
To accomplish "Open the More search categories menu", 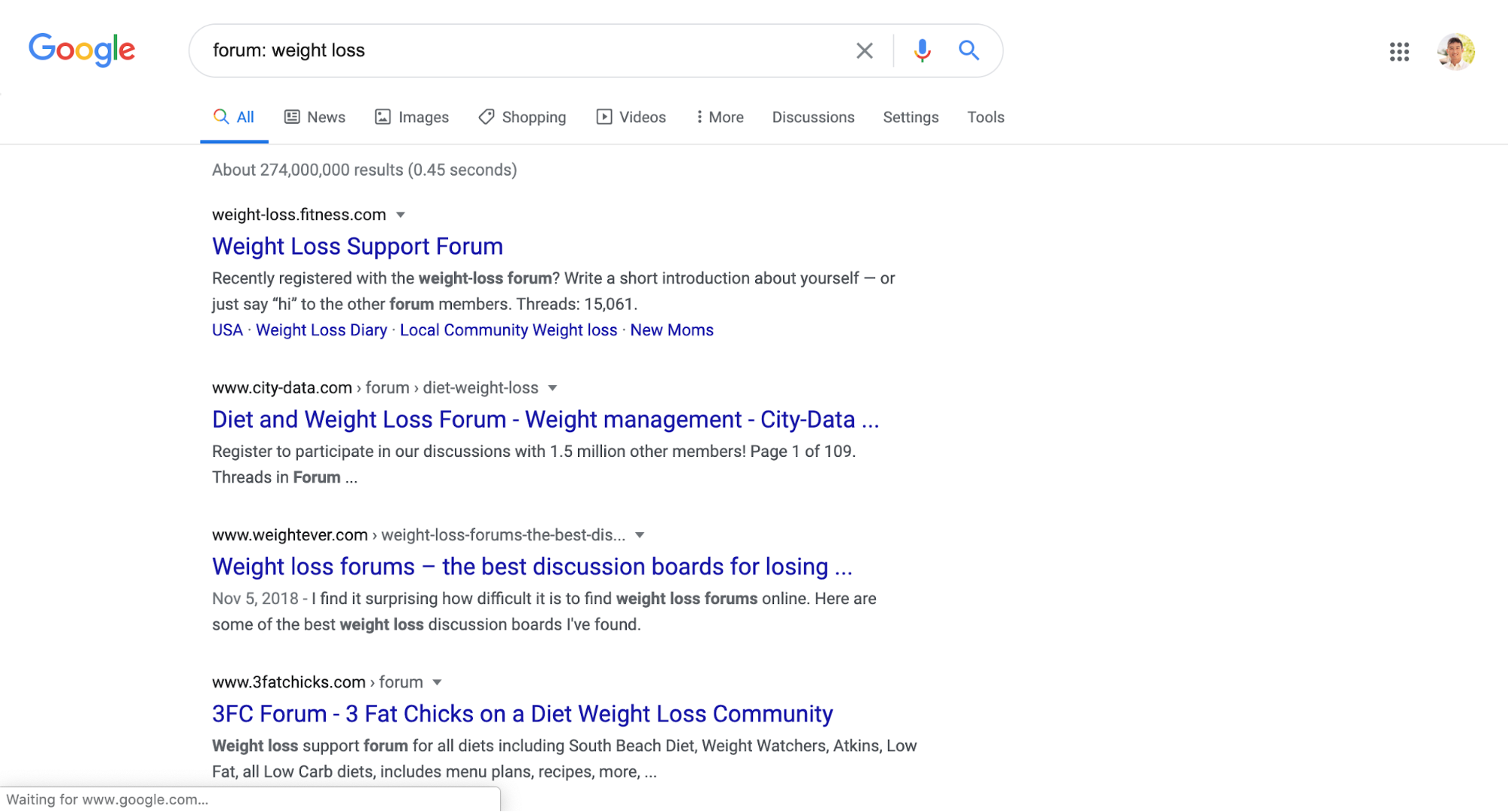I will (720, 118).
